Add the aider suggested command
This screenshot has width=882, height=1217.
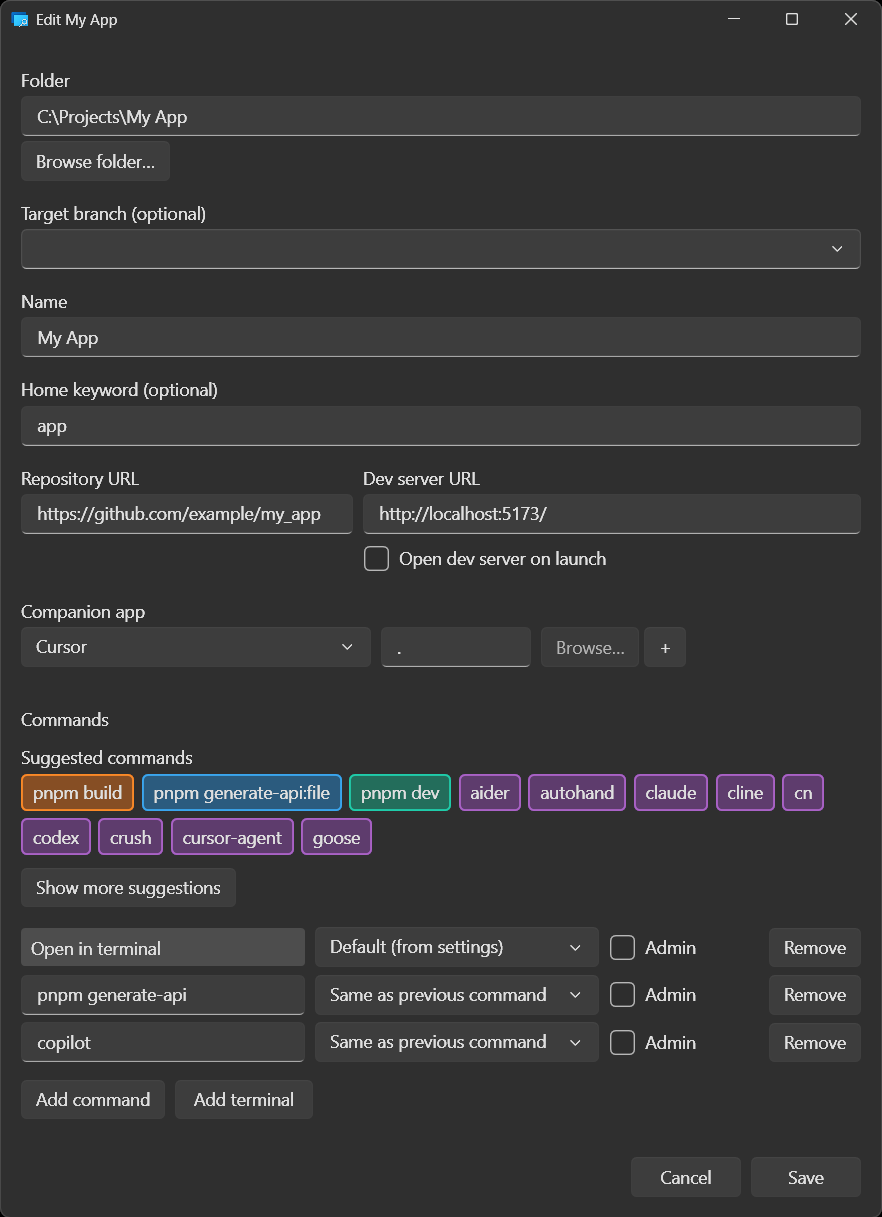pyautogui.click(x=490, y=793)
